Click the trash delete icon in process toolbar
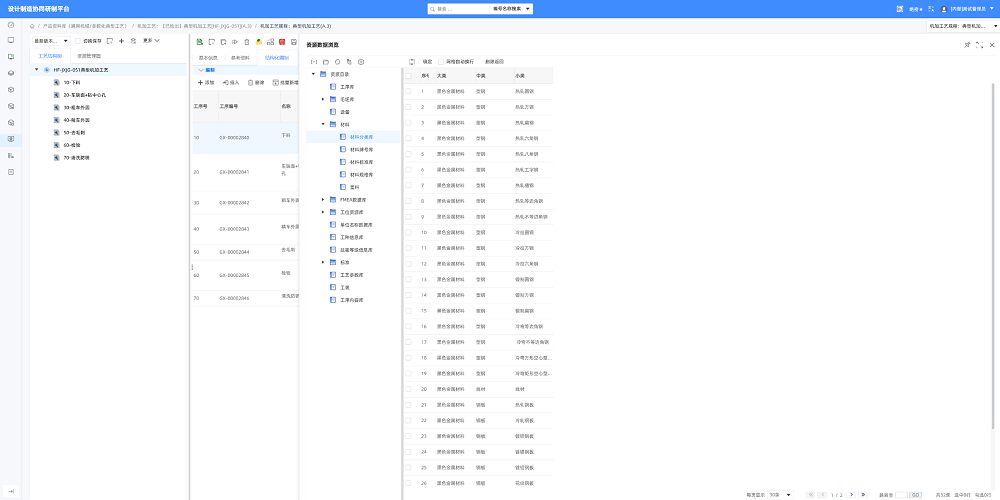Image resolution: width=1000 pixels, height=500 pixels. point(247,42)
